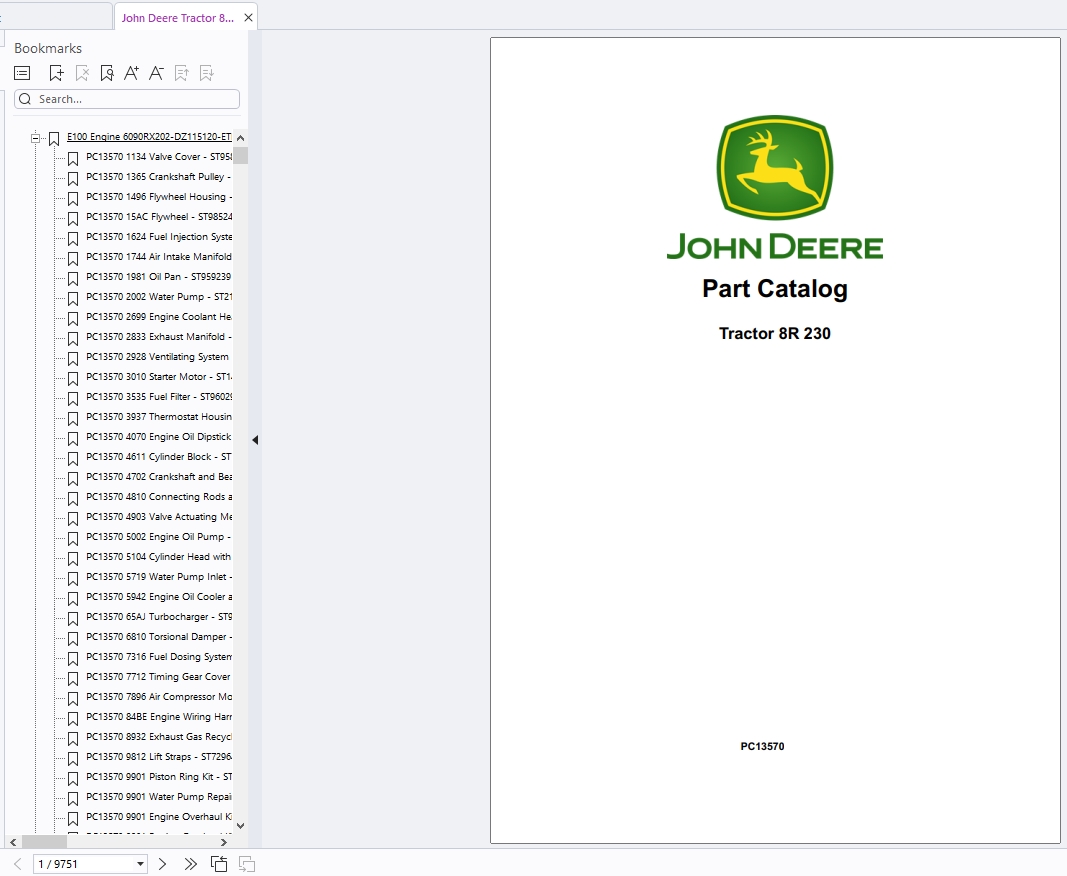Viewport: 1067px width, 876px height.
Task: Open 1624 Fuel Injection System bookmark
Action: (159, 237)
